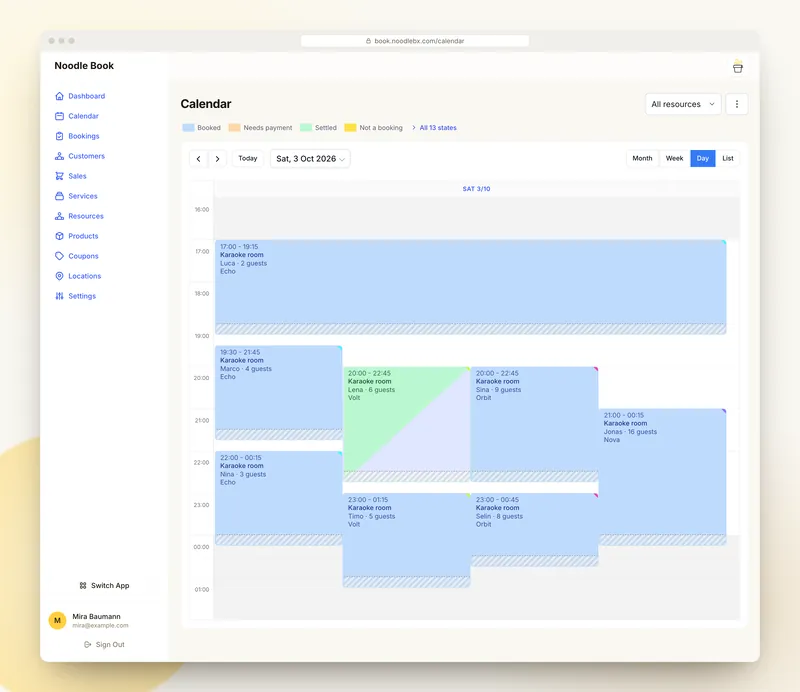The image size is (800, 692).
Task: Open Lena's 20:00 - 22:45 booking
Action: click(x=407, y=424)
